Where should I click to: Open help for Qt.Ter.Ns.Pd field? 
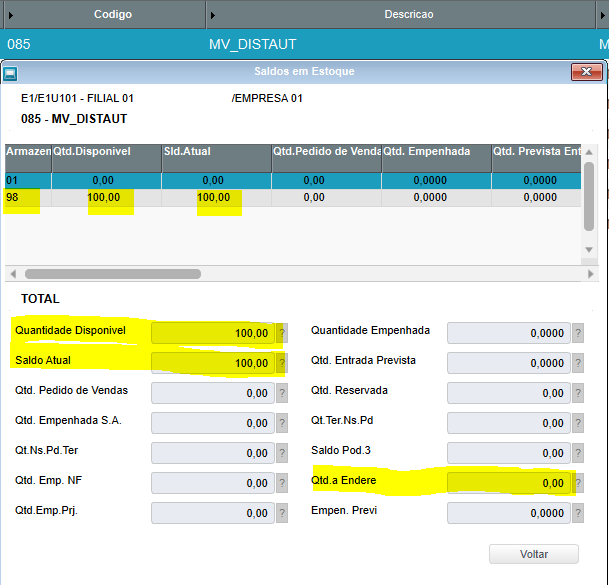click(578, 423)
